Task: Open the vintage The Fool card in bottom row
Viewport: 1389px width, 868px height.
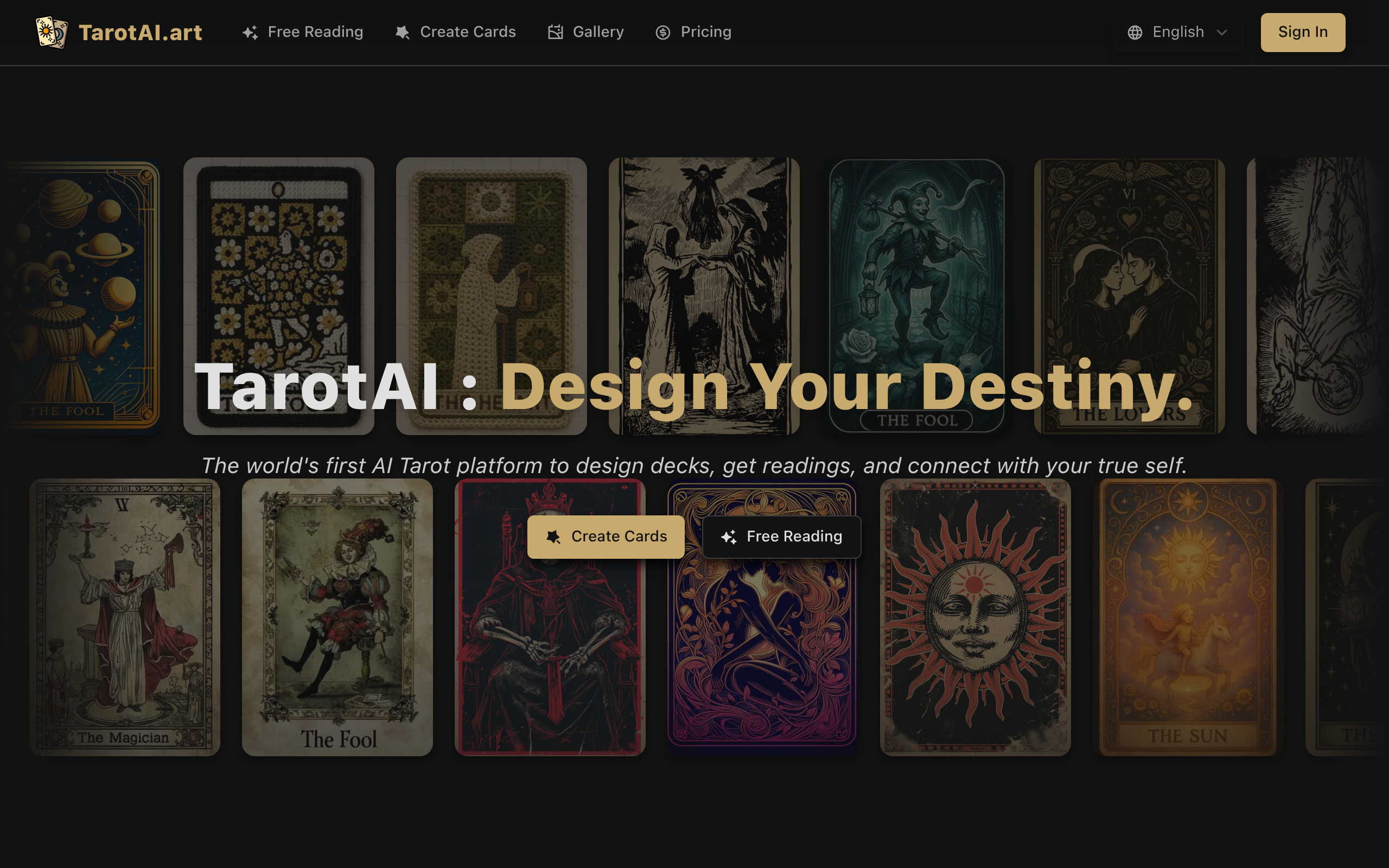Action: (x=337, y=617)
